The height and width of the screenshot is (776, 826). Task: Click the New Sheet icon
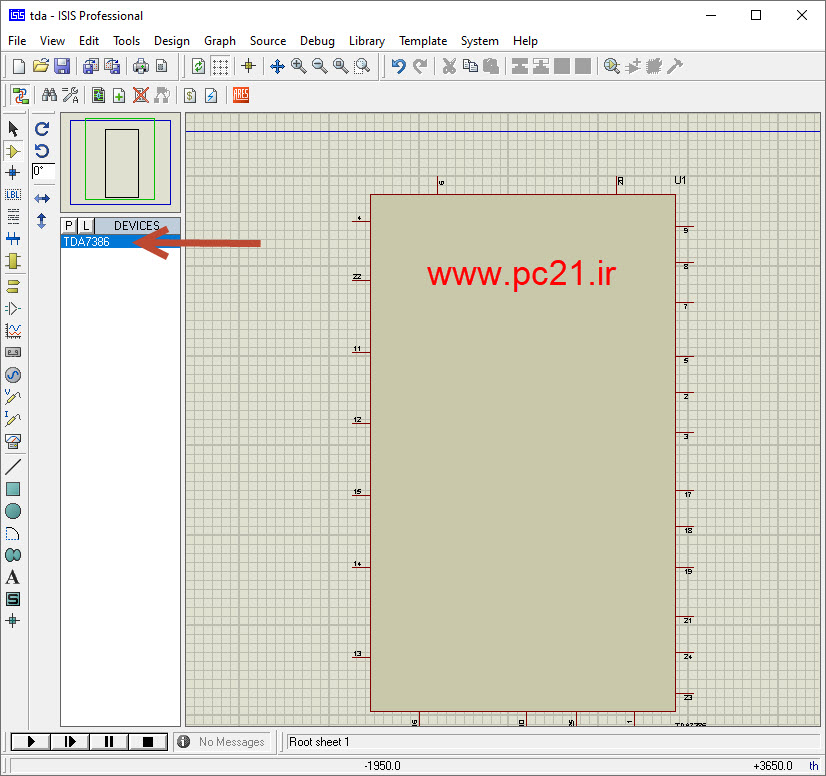point(119,95)
